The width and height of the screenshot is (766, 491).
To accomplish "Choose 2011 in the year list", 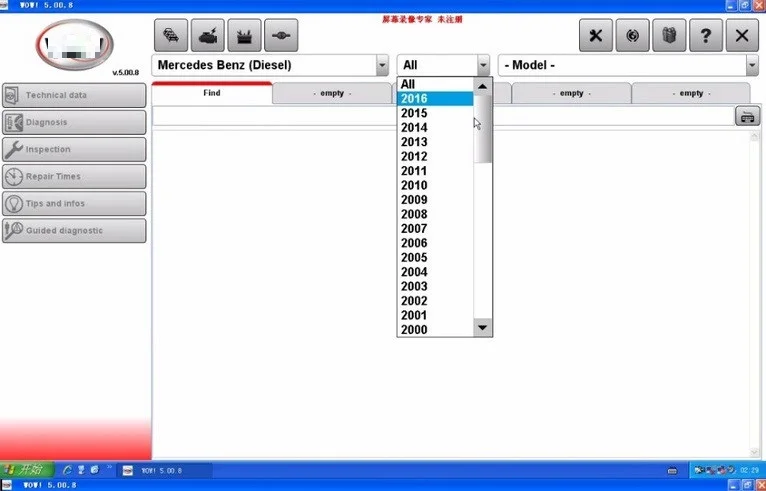I will [x=435, y=171].
